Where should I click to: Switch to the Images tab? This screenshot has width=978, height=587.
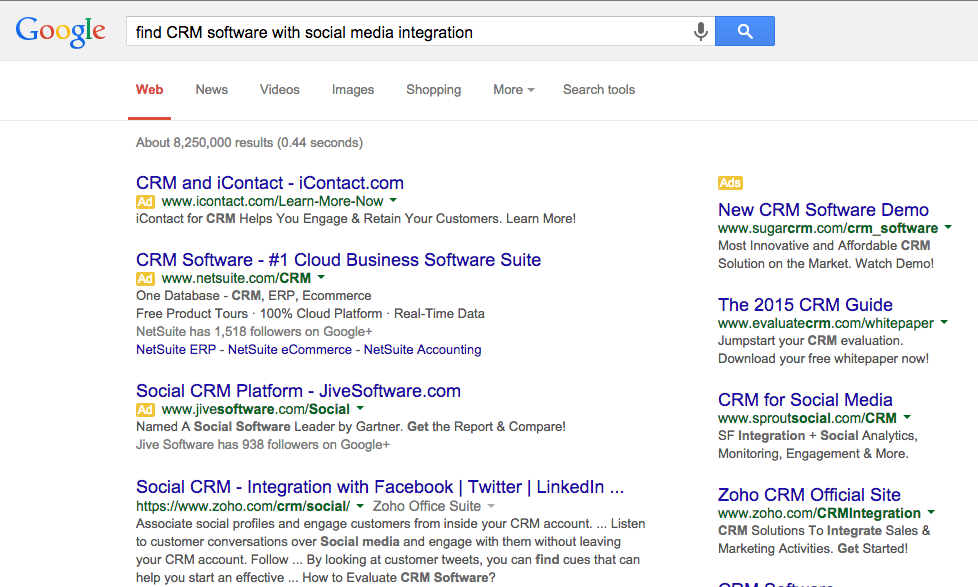coord(353,90)
